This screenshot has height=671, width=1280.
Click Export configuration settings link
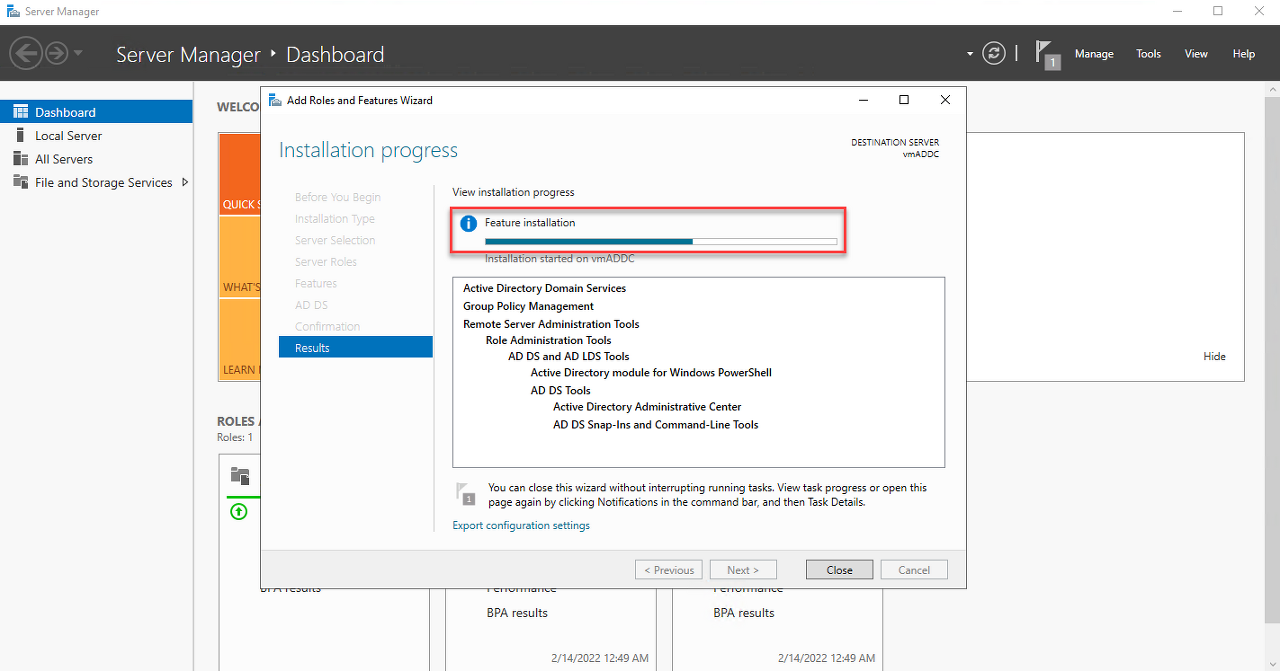click(521, 525)
